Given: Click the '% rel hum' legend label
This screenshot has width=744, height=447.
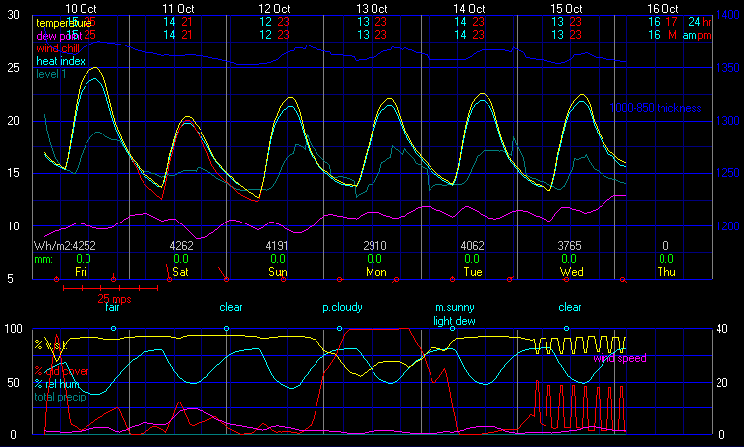Looking at the screenshot, I should (62, 384).
